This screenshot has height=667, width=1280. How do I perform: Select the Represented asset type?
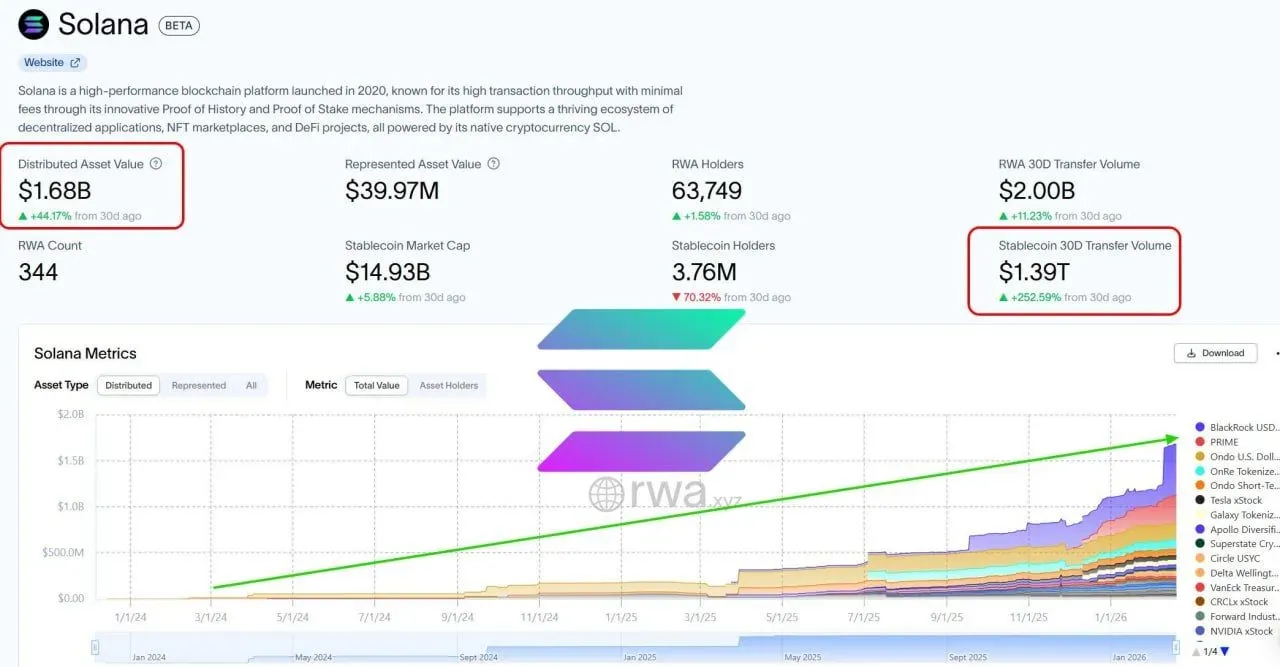coord(199,385)
